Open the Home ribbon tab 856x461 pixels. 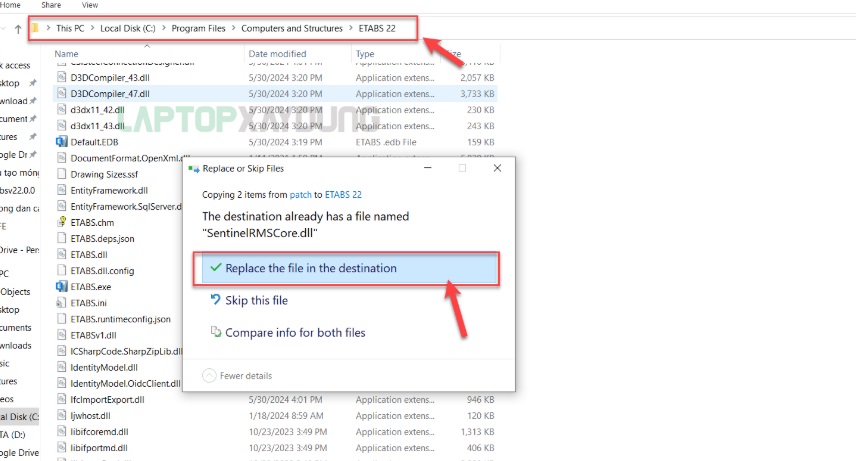pos(10,5)
